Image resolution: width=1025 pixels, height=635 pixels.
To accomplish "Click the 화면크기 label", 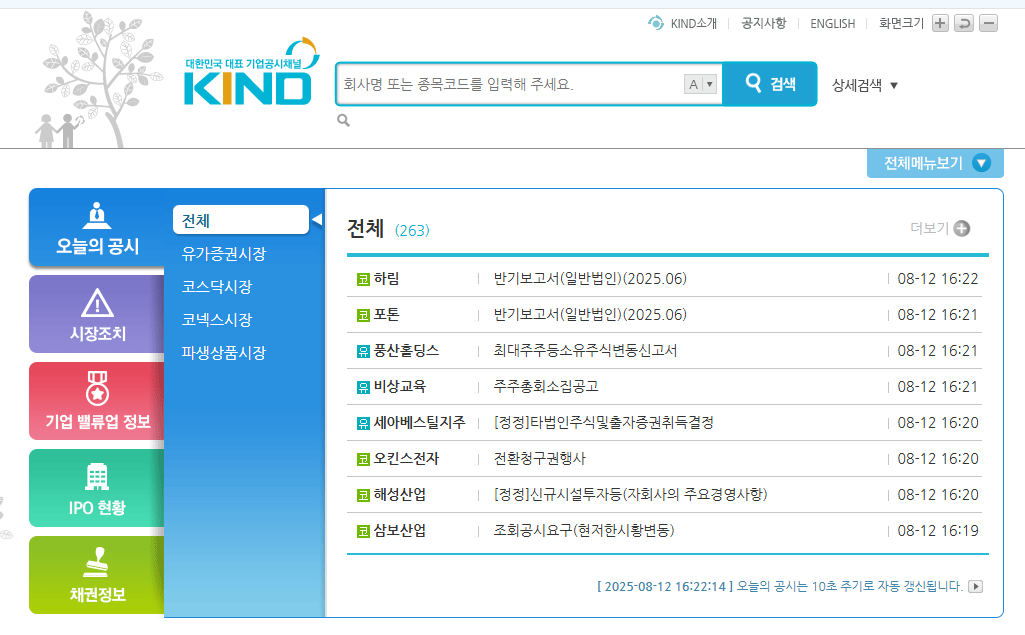I will [901, 24].
